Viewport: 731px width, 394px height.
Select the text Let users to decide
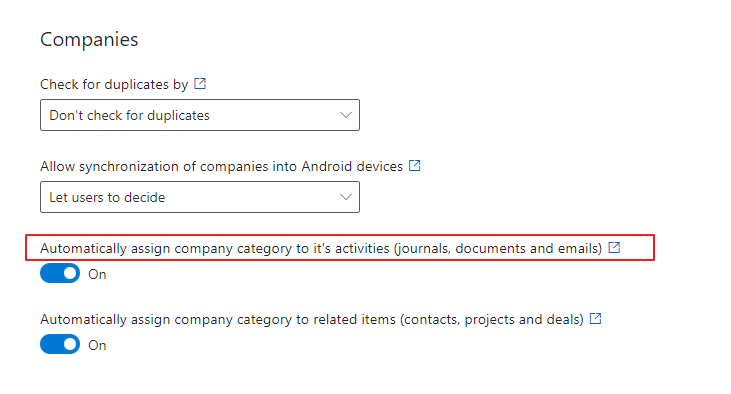tap(107, 197)
